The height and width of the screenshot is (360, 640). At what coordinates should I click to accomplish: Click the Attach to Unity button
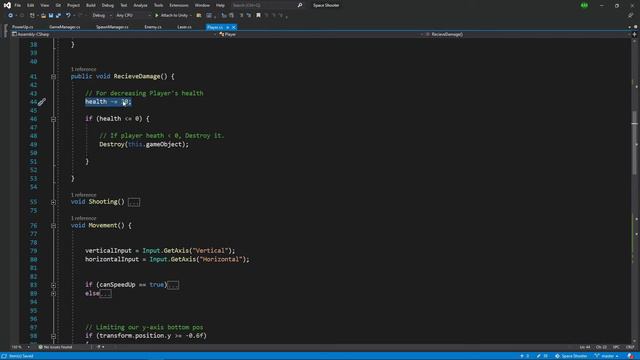click(x=173, y=16)
